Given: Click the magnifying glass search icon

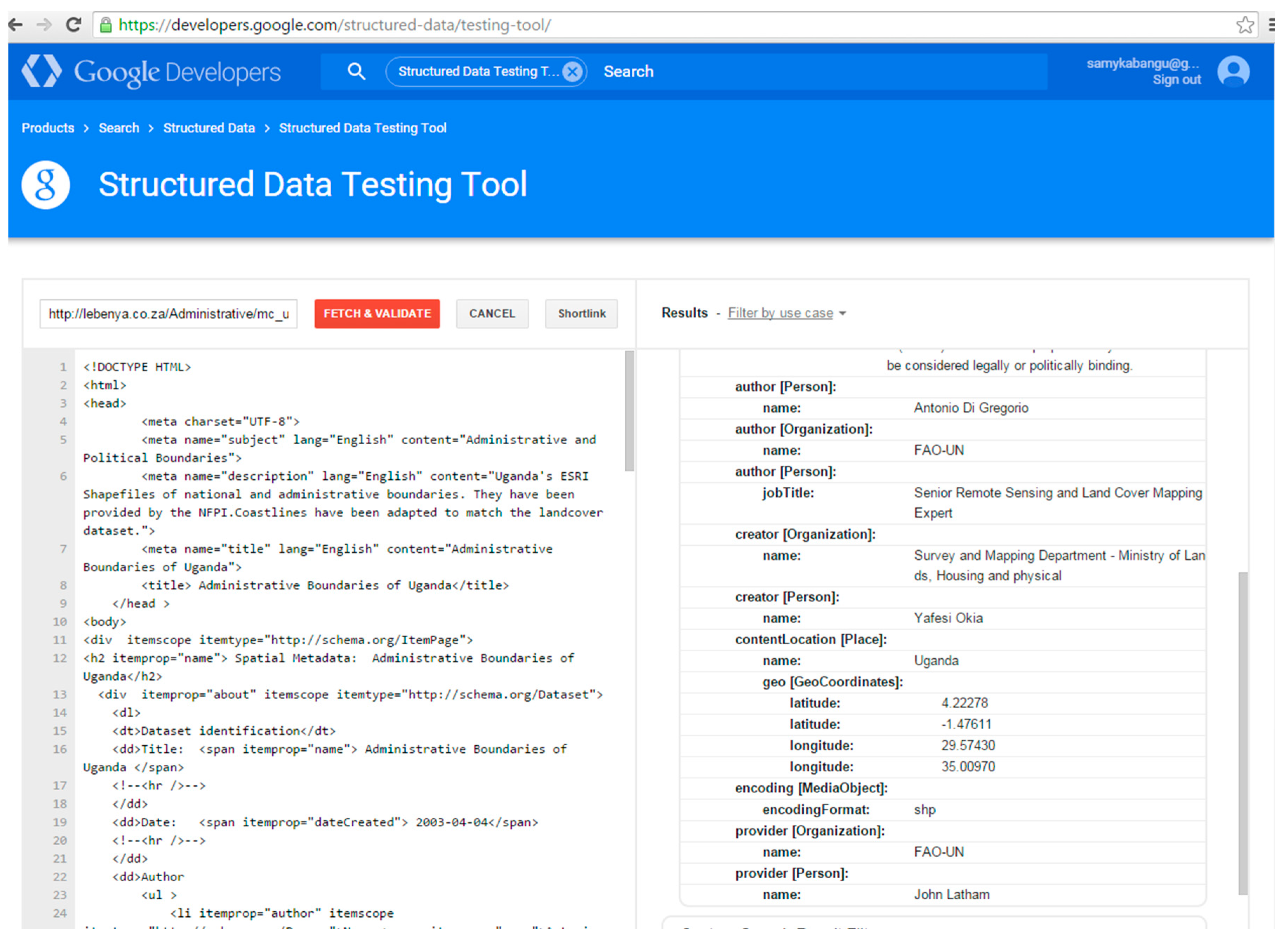Looking at the screenshot, I should click(x=356, y=71).
